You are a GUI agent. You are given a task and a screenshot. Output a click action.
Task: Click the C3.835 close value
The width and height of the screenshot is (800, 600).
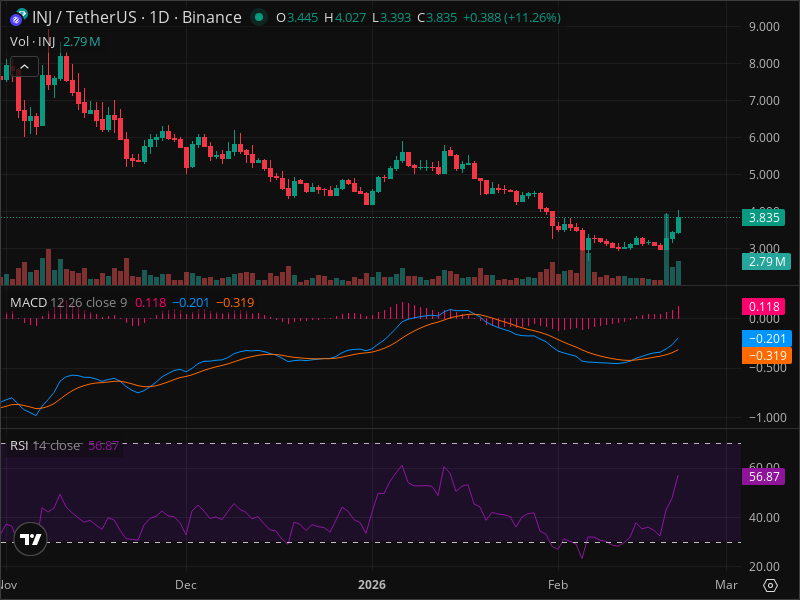437,18
